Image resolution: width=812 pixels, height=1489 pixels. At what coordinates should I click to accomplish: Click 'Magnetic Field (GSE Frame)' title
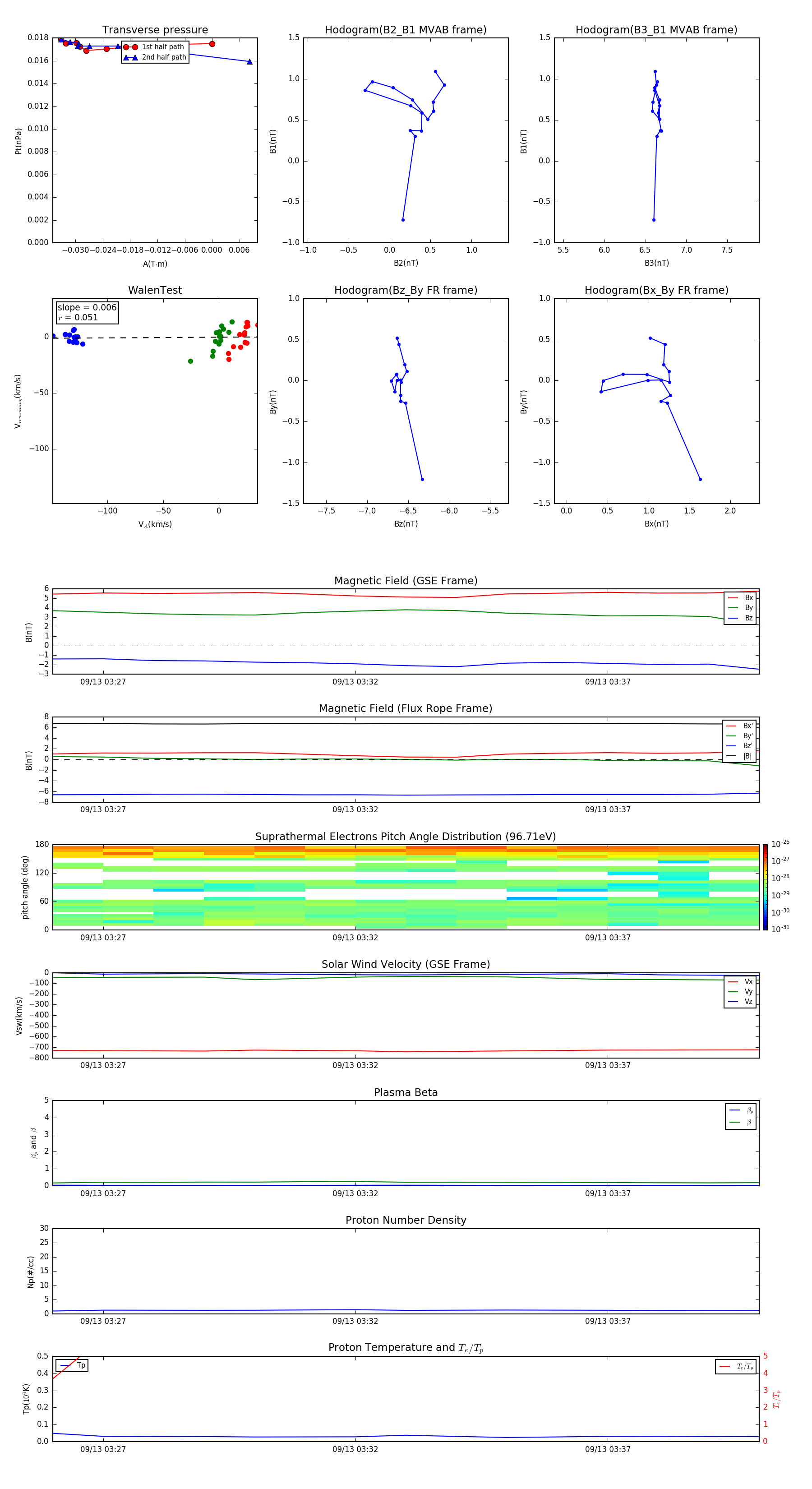[x=406, y=580]
